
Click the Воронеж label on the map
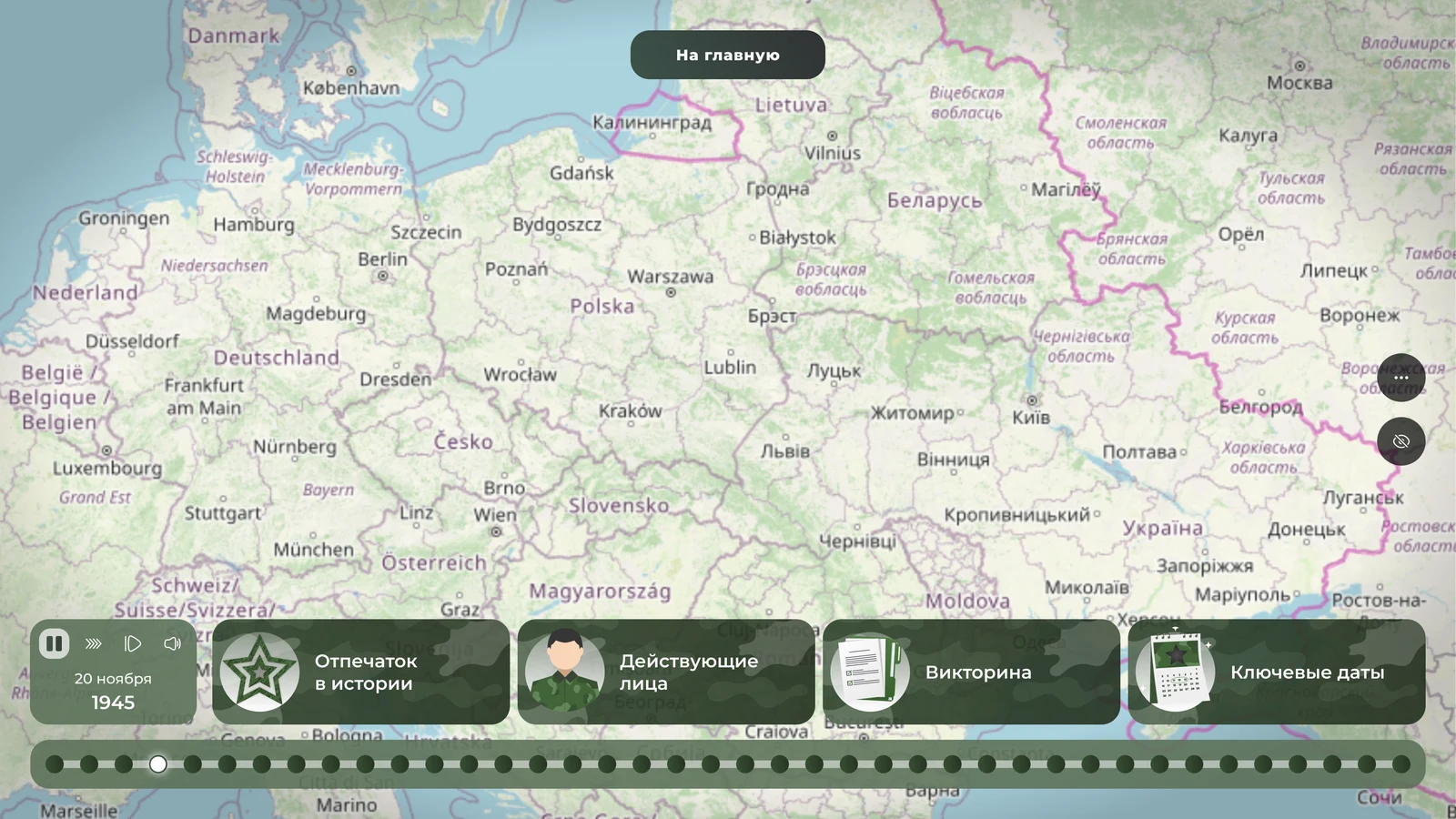pos(1360,316)
